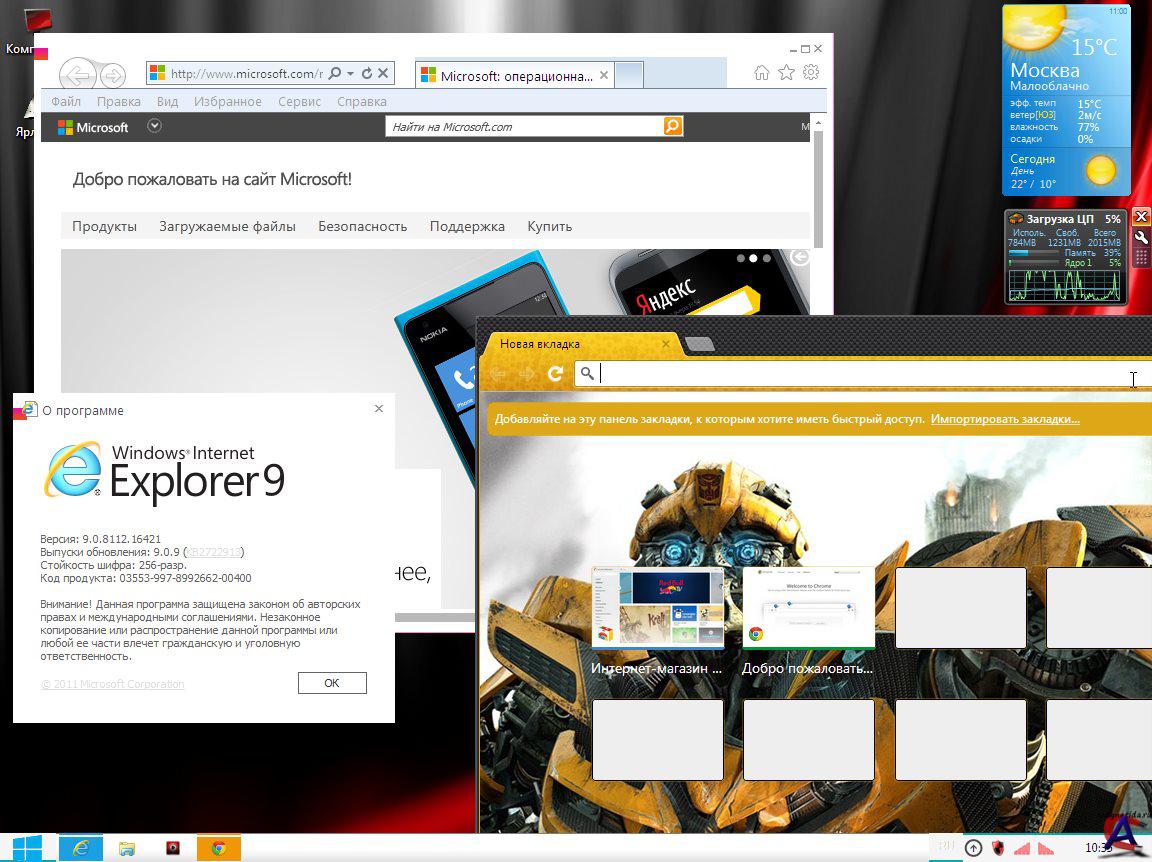Expand the dropdown chevron beside Microsoft logo

[x=154, y=126]
